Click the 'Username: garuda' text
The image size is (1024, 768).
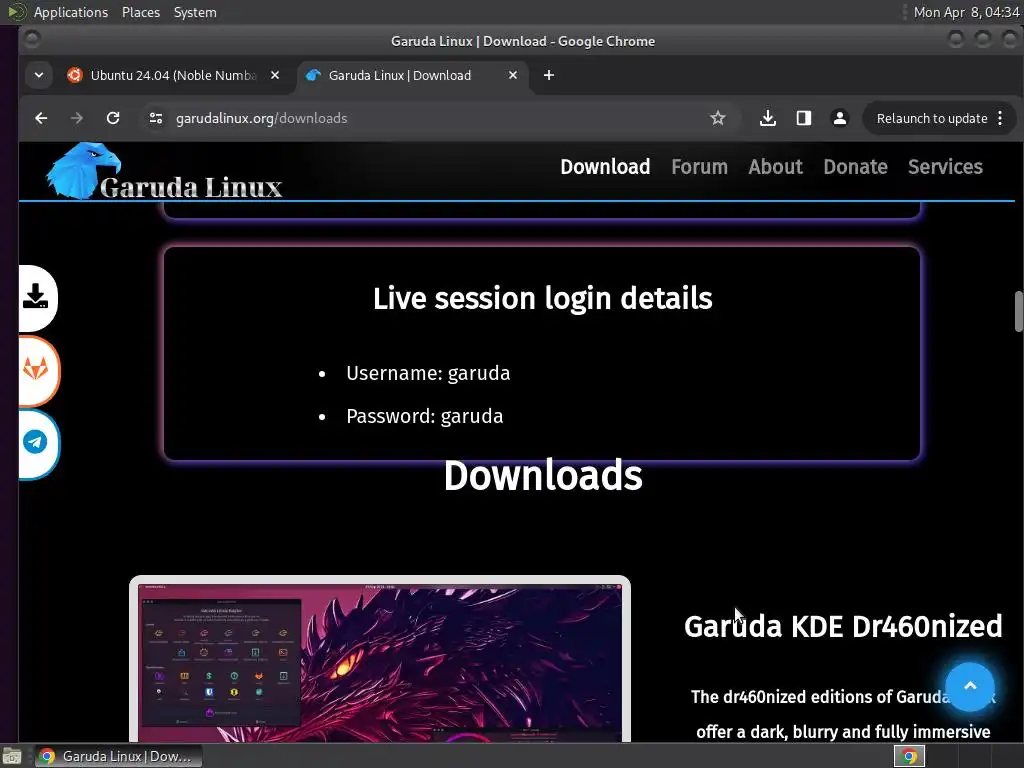pos(428,373)
